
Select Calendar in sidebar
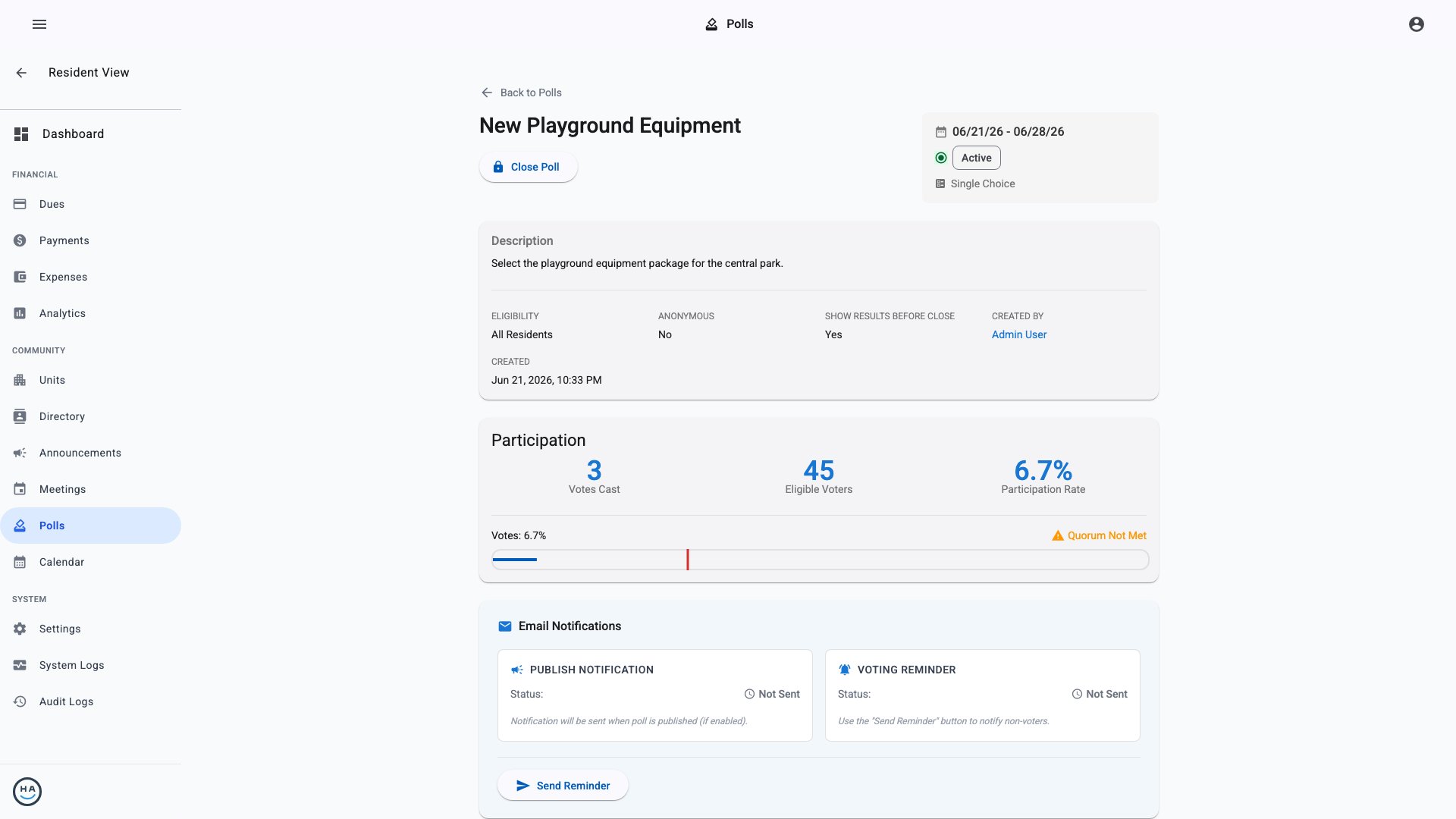tap(91, 562)
